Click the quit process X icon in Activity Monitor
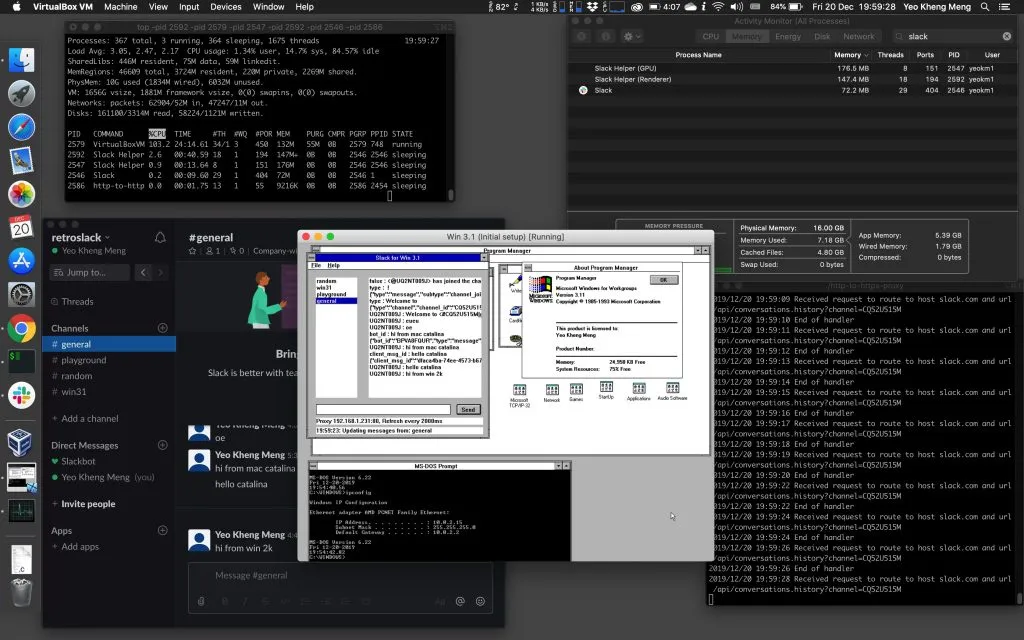1024x640 pixels. (x=580, y=36)
